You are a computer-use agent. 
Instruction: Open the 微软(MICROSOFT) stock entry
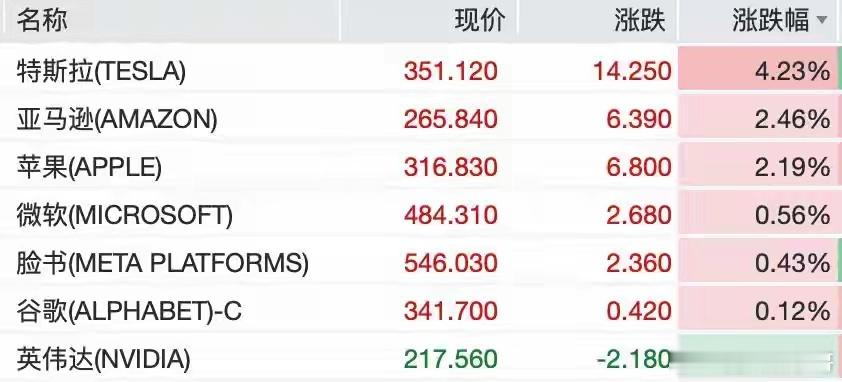click(421, 215)
